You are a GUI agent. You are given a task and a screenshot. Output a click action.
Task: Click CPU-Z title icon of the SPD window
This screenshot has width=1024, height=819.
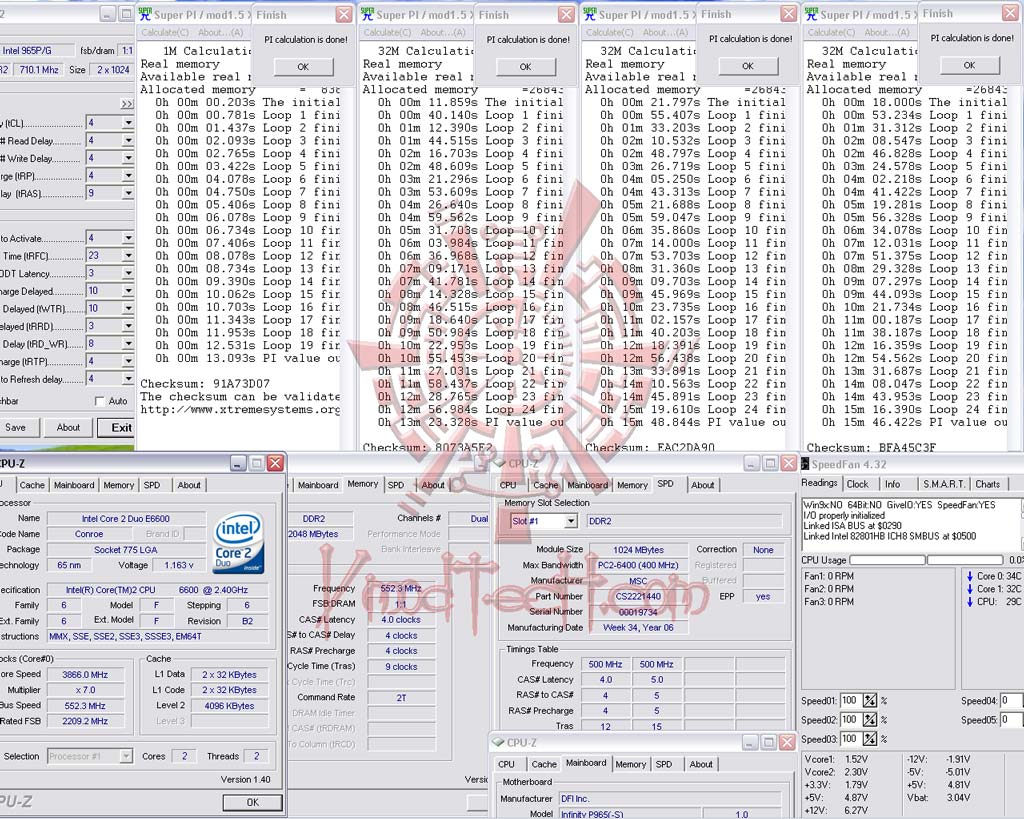[x=499, y=464]
